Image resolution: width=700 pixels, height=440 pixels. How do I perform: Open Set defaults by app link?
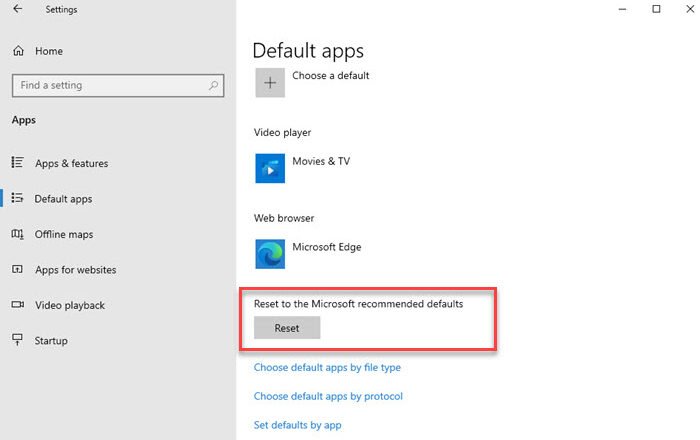point(298,425)
